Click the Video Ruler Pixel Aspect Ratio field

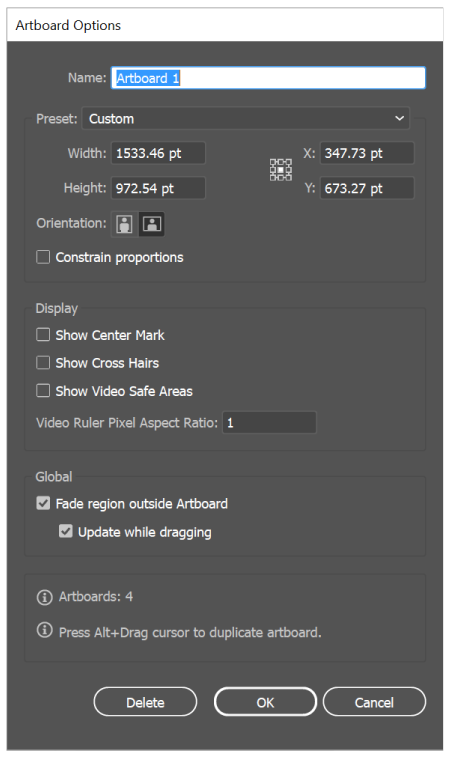(269, 423)
